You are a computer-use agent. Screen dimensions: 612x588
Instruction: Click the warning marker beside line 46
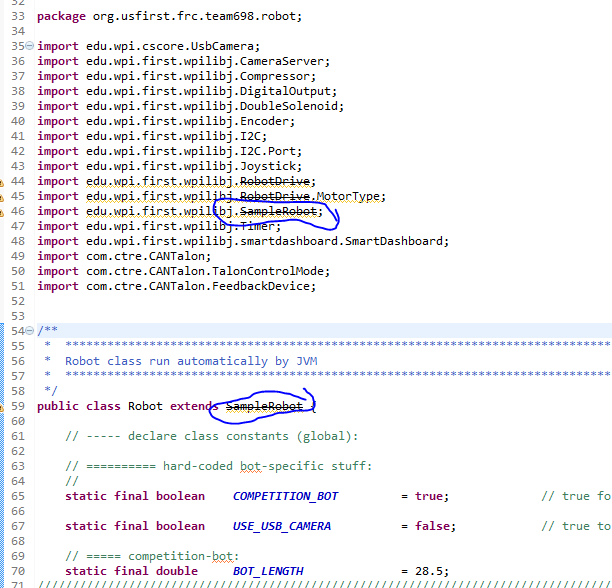[2, 212]
